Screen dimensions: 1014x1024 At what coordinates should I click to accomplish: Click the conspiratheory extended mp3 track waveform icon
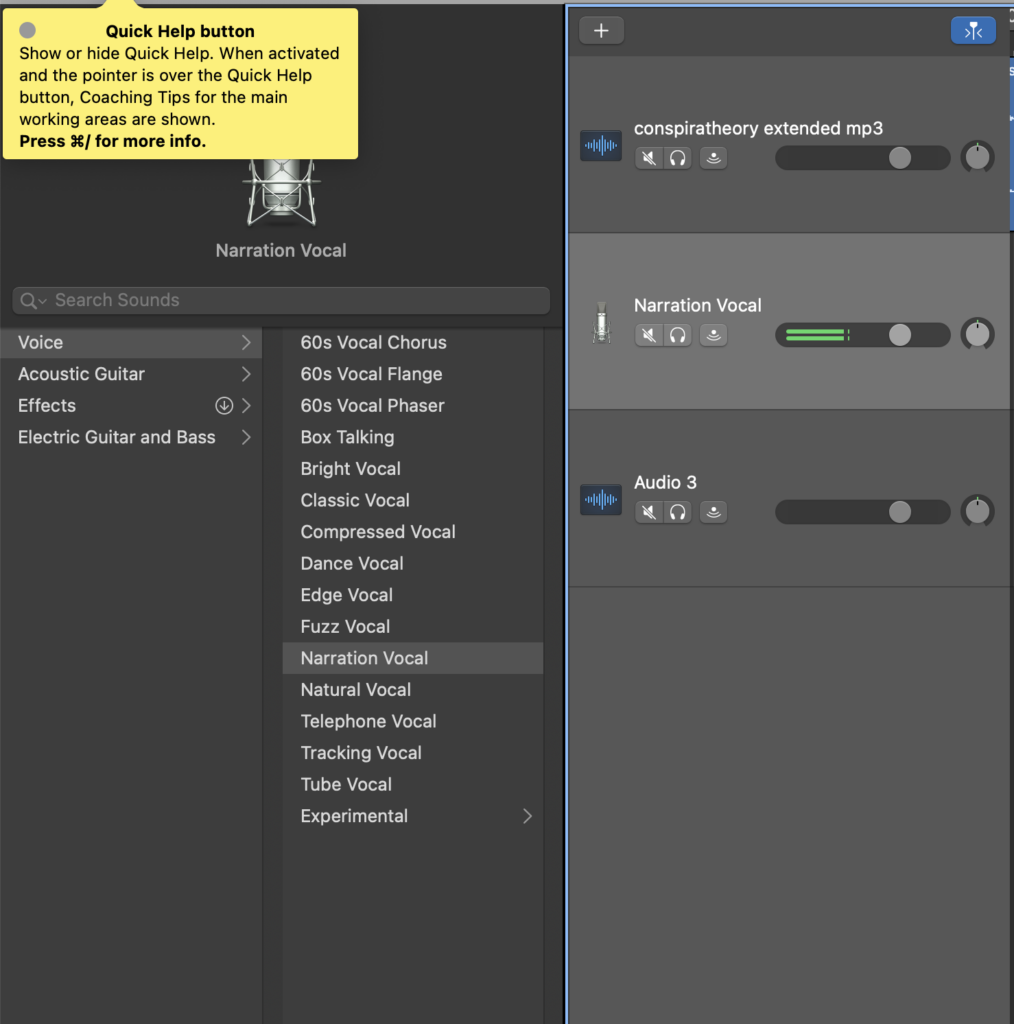601,145
